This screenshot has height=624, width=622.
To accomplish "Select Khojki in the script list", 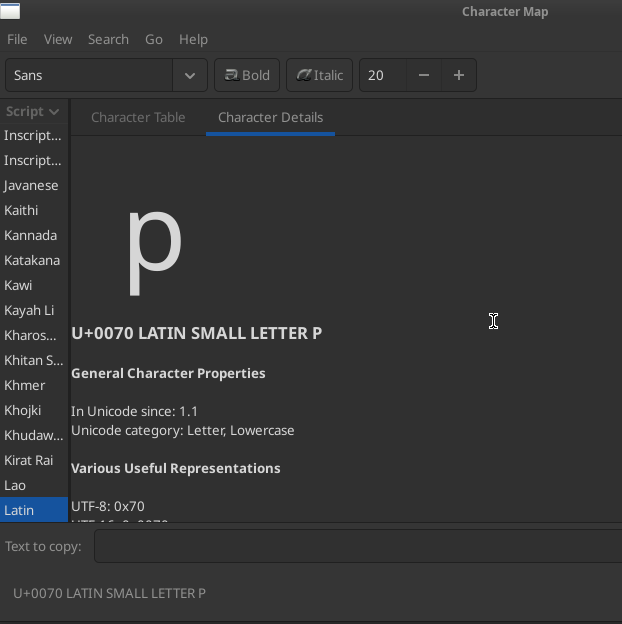I will pos(34,410).
